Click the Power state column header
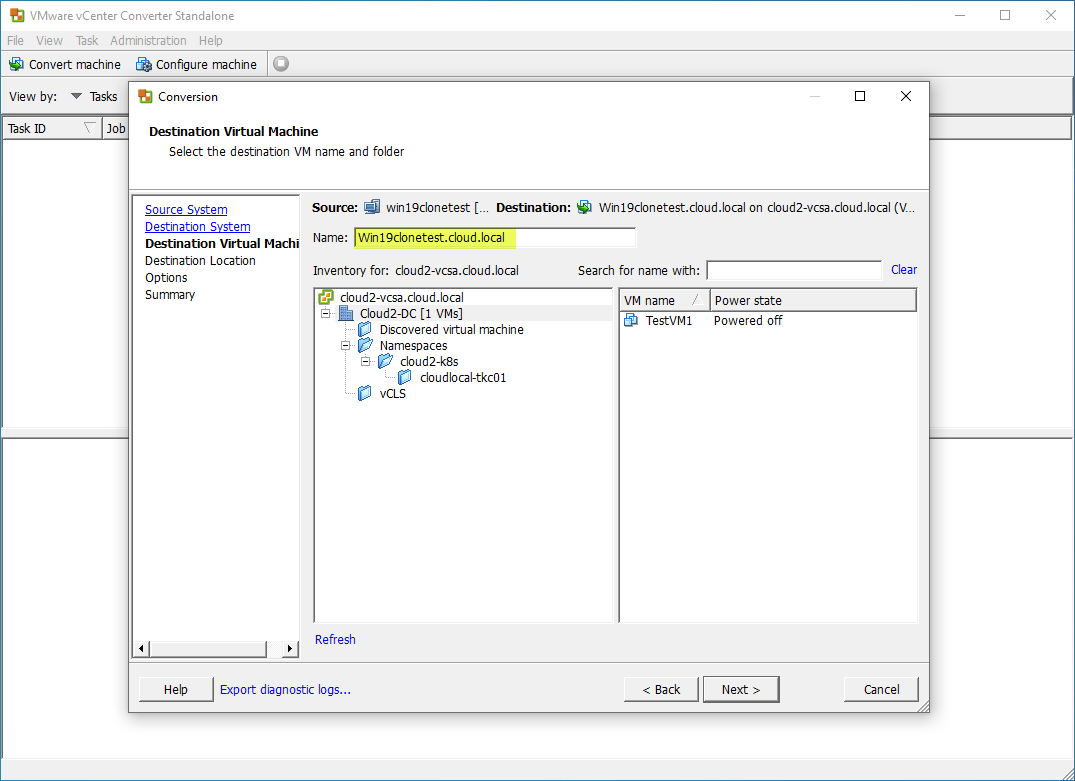Screen dimensions: 1075x781 coord(813,300)
